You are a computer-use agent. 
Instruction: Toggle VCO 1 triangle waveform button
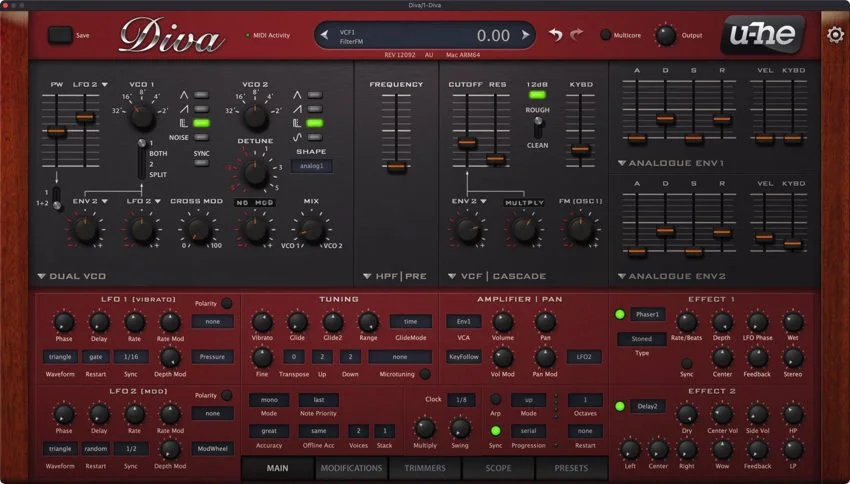click(201, 95)
